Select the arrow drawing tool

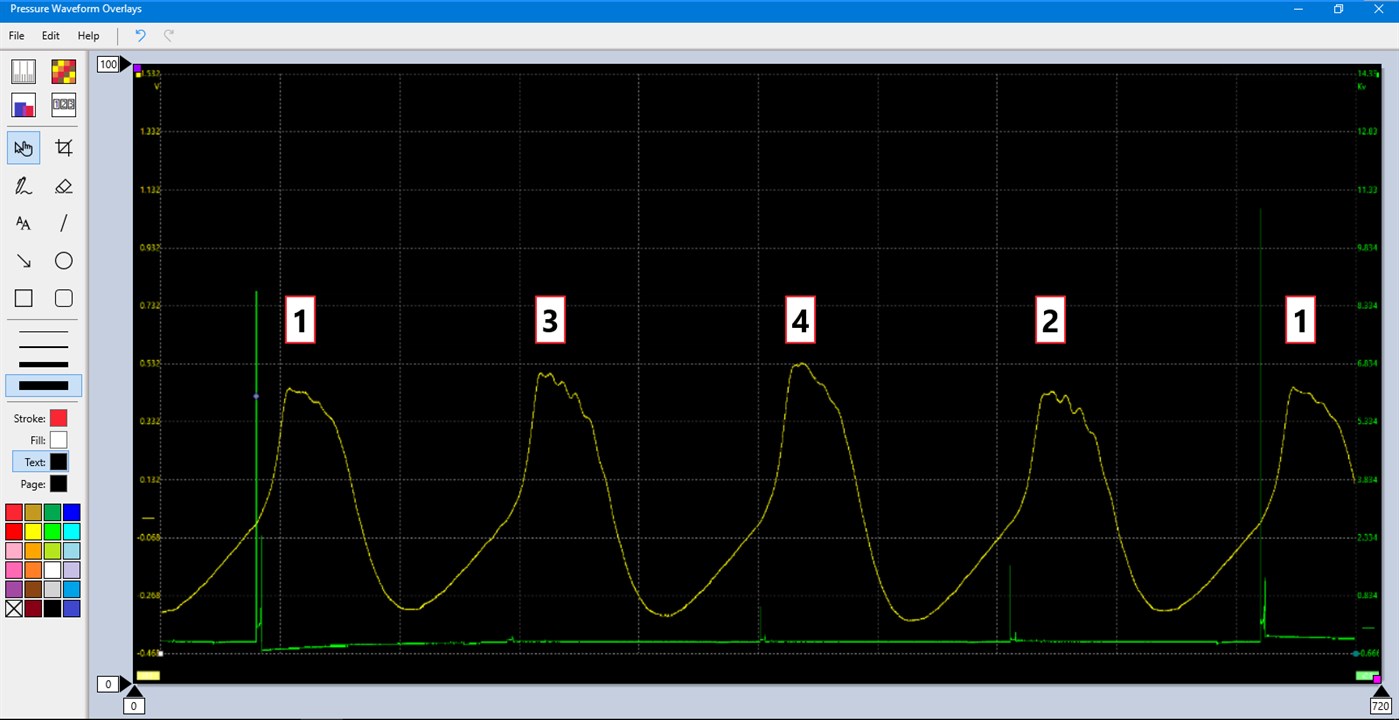22,260
